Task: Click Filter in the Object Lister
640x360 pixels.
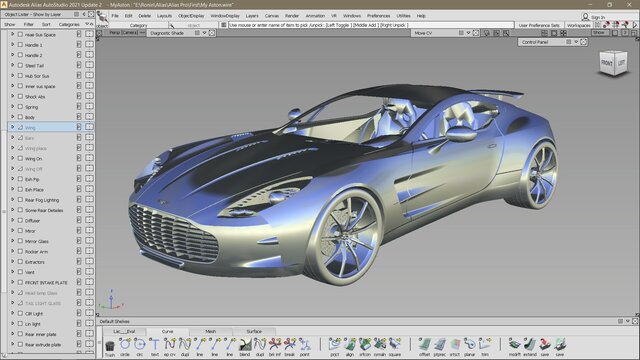Action: click(x=29, y=24)
